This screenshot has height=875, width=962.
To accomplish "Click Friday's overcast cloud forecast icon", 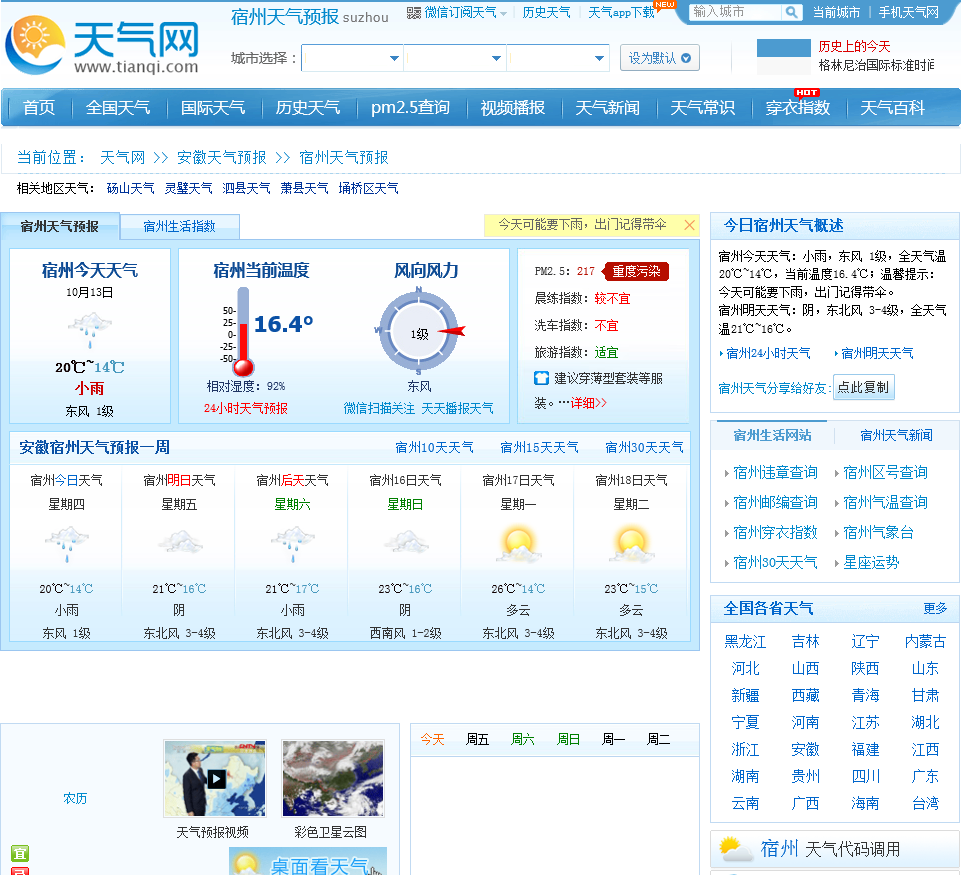I will click(180, 542).
